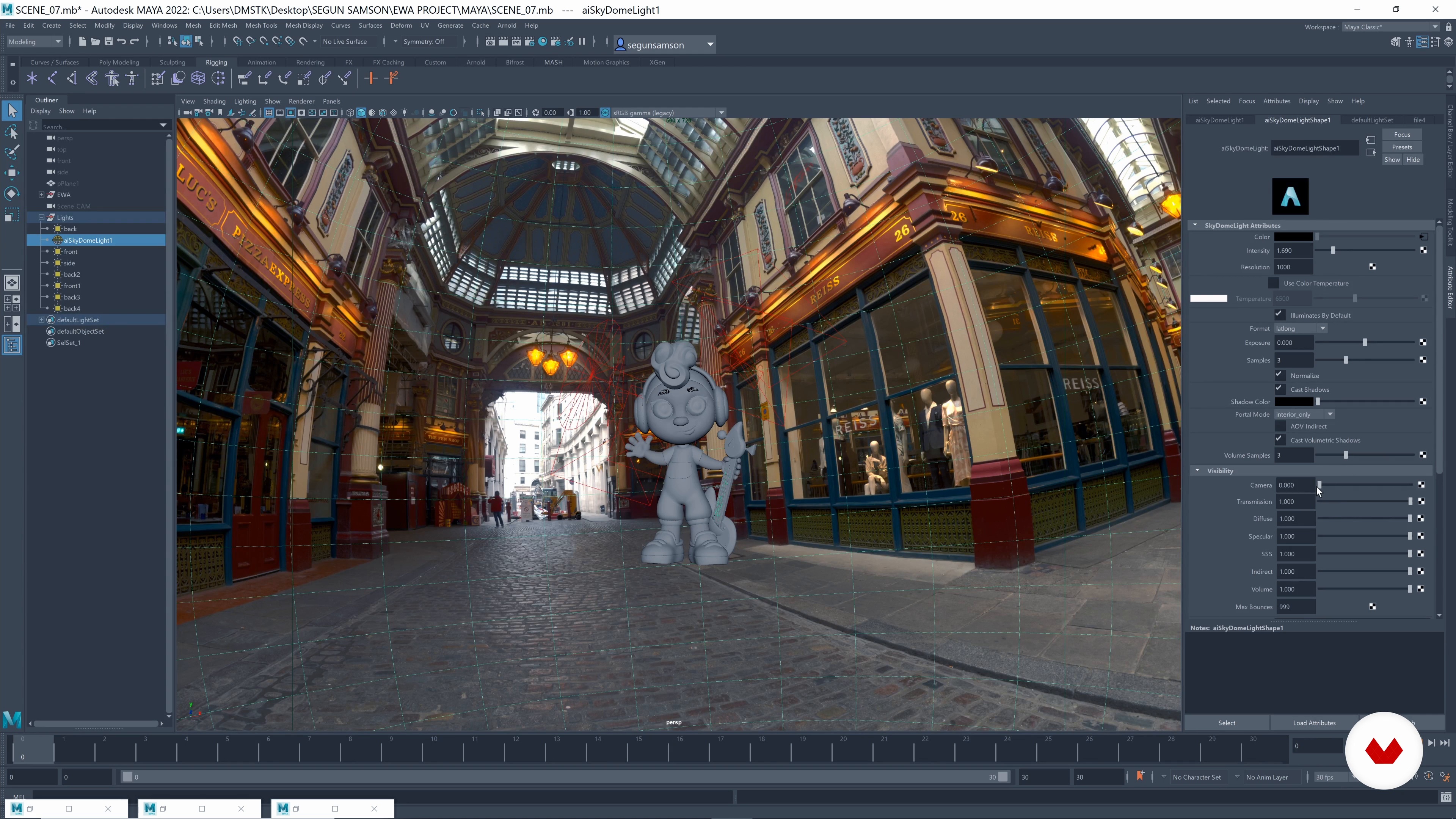Click the go-to-input connection icon

[1371, 140]
